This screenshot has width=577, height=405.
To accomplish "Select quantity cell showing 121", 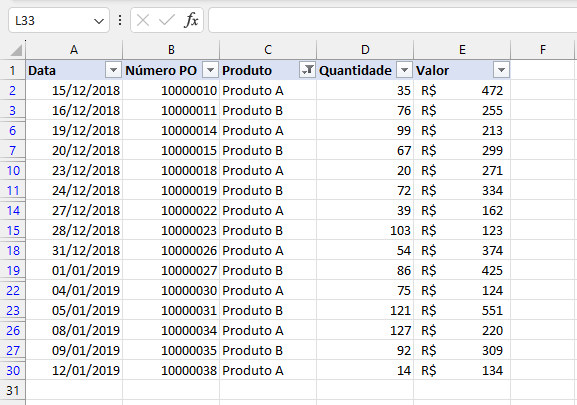I will (x=365, y=310).
